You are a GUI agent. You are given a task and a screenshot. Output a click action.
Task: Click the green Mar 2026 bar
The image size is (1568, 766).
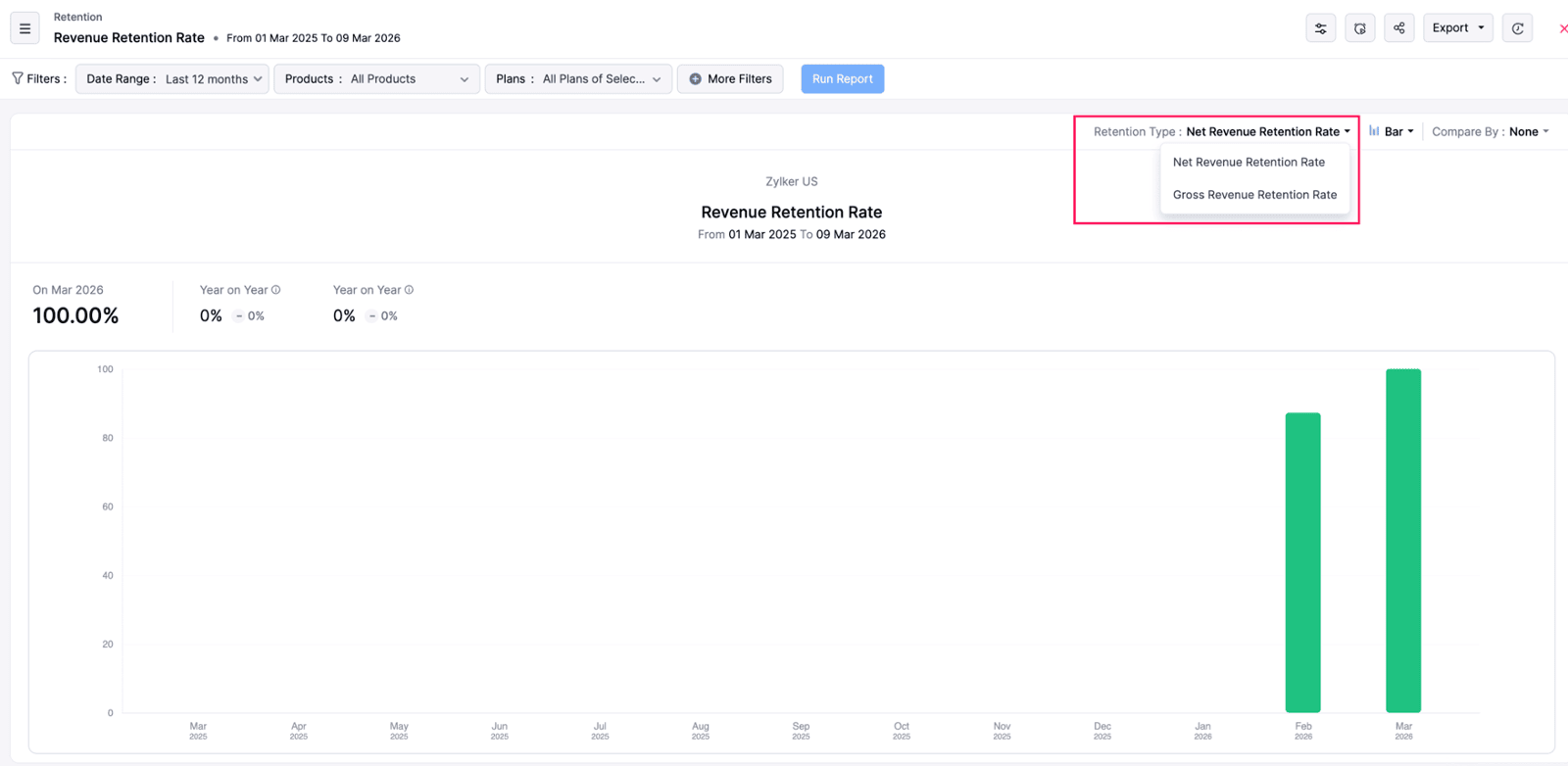[1402, 541]
